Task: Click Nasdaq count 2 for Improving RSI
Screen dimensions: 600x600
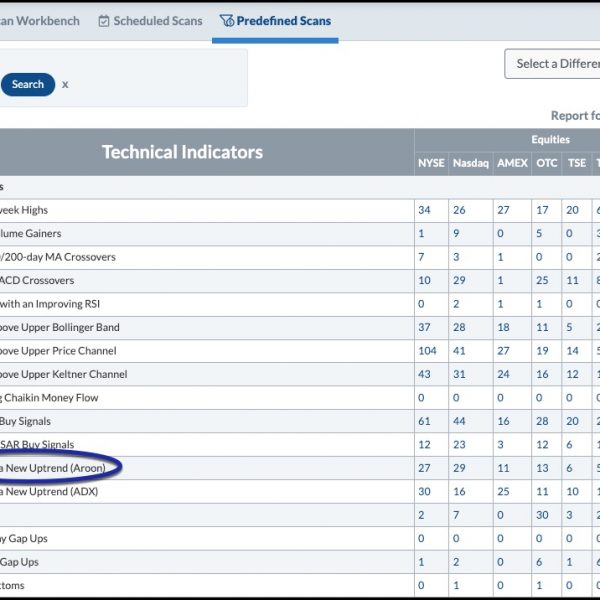Action: coord(456,304)
